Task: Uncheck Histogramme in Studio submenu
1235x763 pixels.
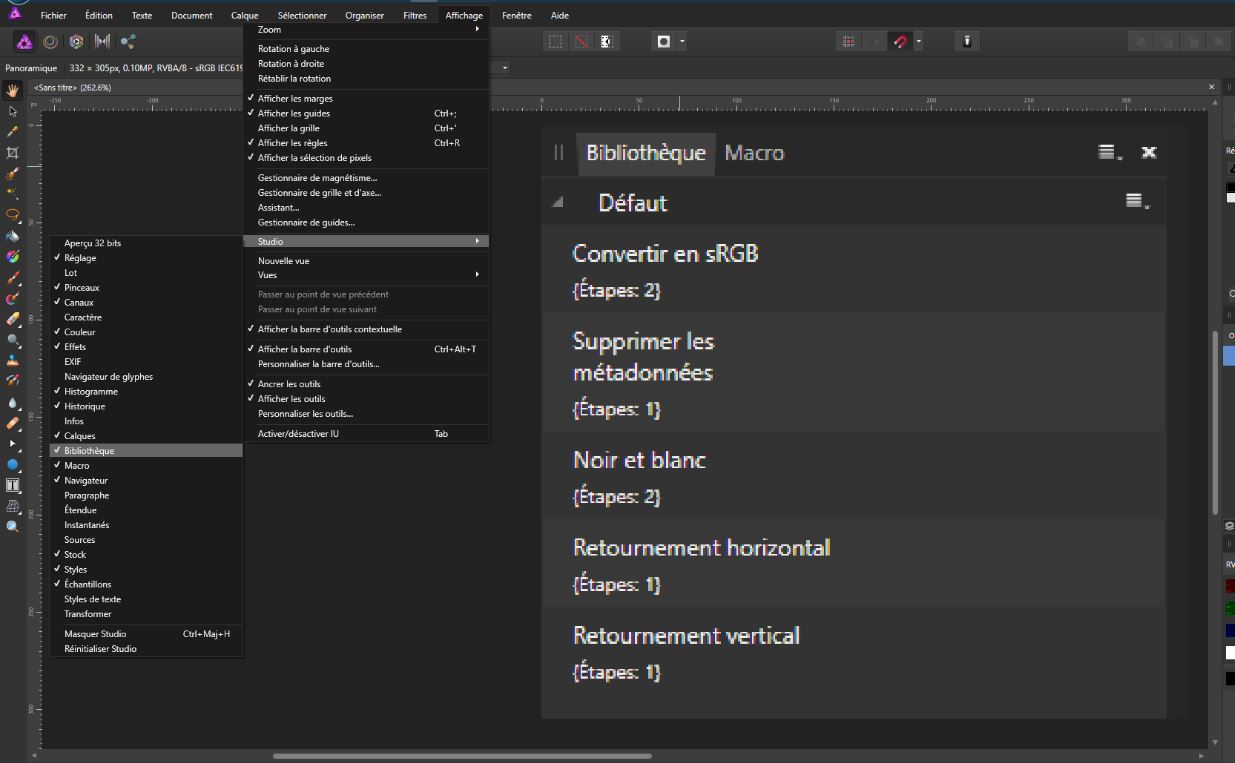Action: (147, 391)
